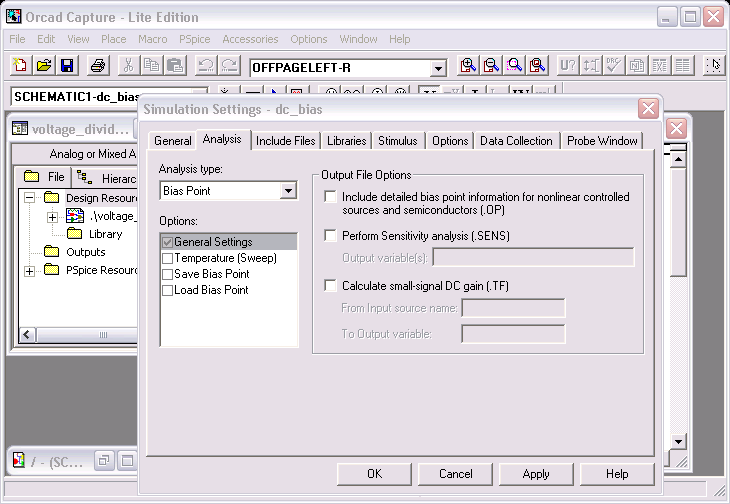Switch to the General tab
This screenshot has height=504, width=730.
point(173,141)
